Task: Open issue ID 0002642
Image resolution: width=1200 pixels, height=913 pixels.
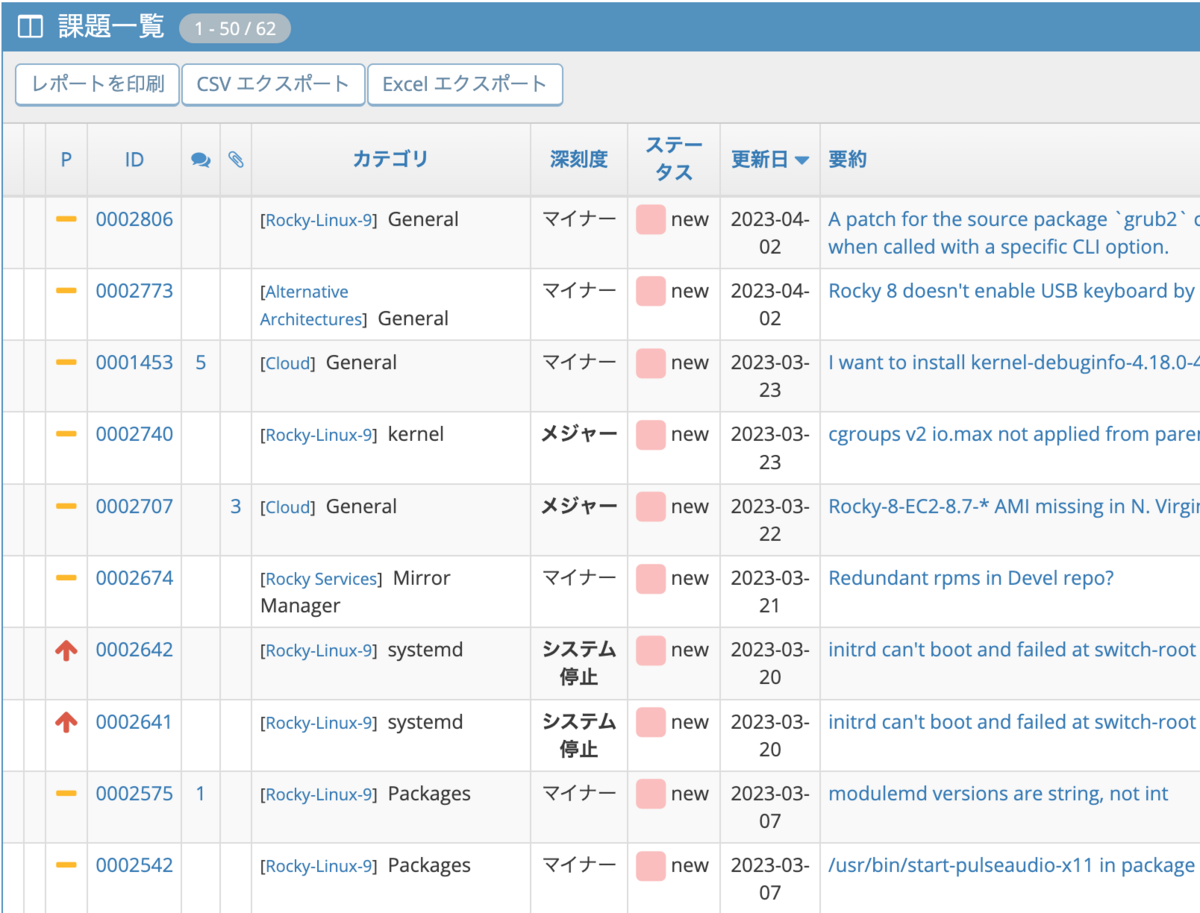Action: [134, 650]
